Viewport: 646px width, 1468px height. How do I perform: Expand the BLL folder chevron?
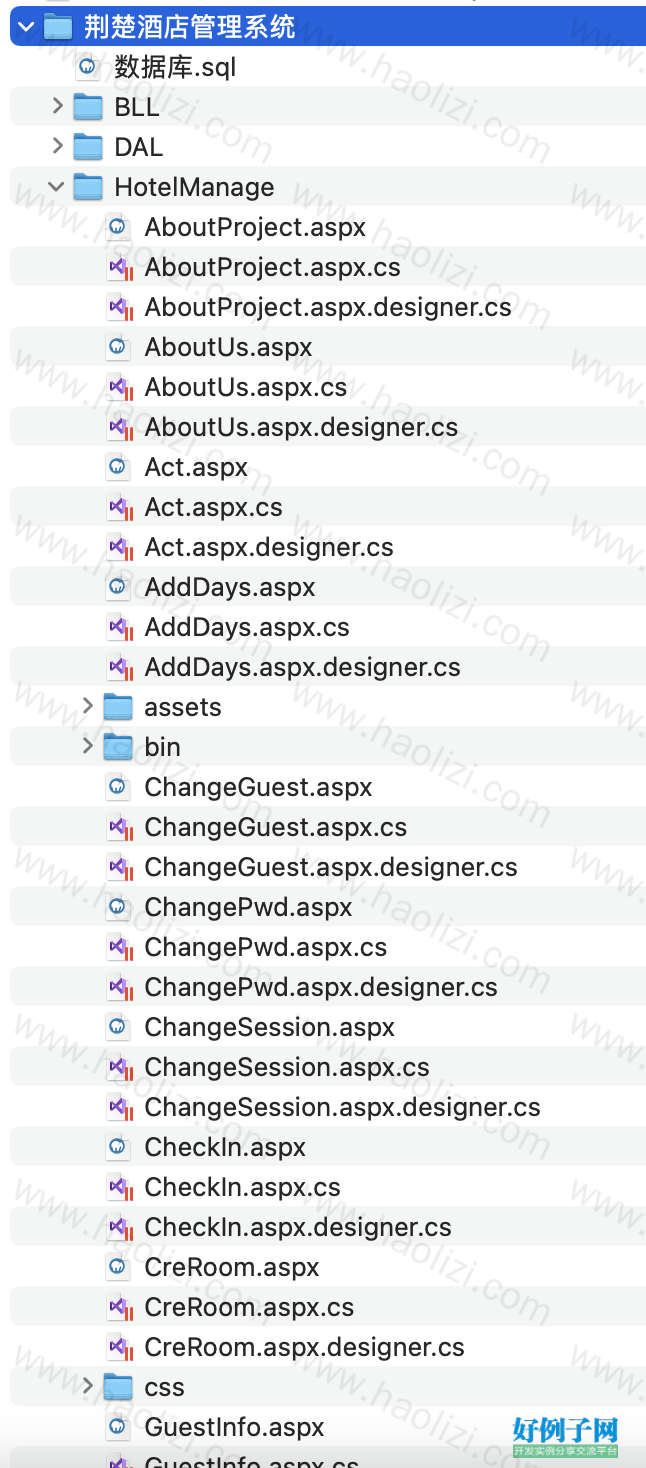coord(57,107)
